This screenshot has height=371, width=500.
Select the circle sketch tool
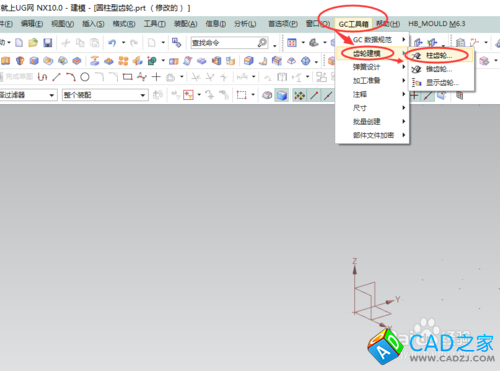point(85,77)
